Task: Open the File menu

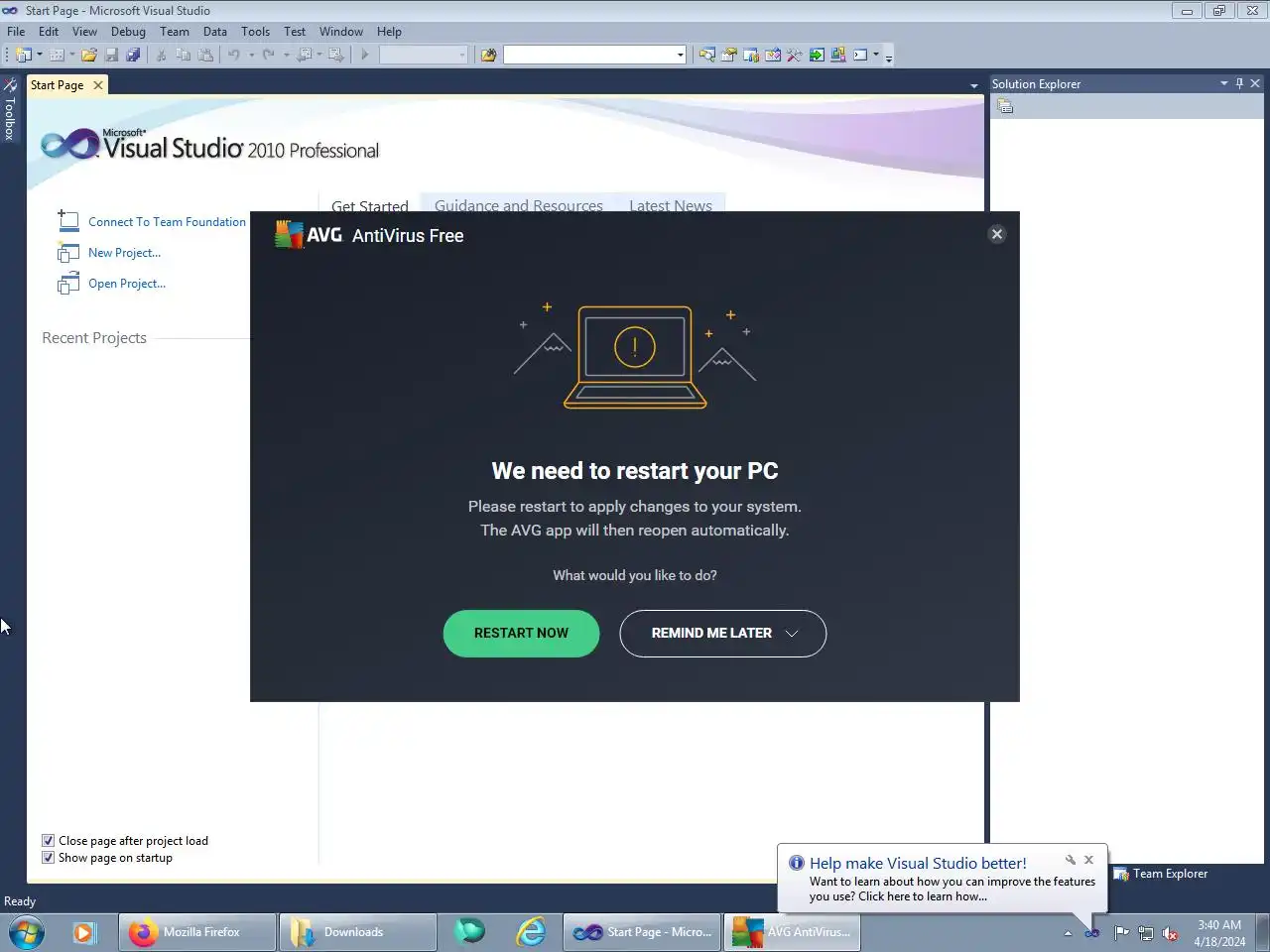Action: pos(16,32)
